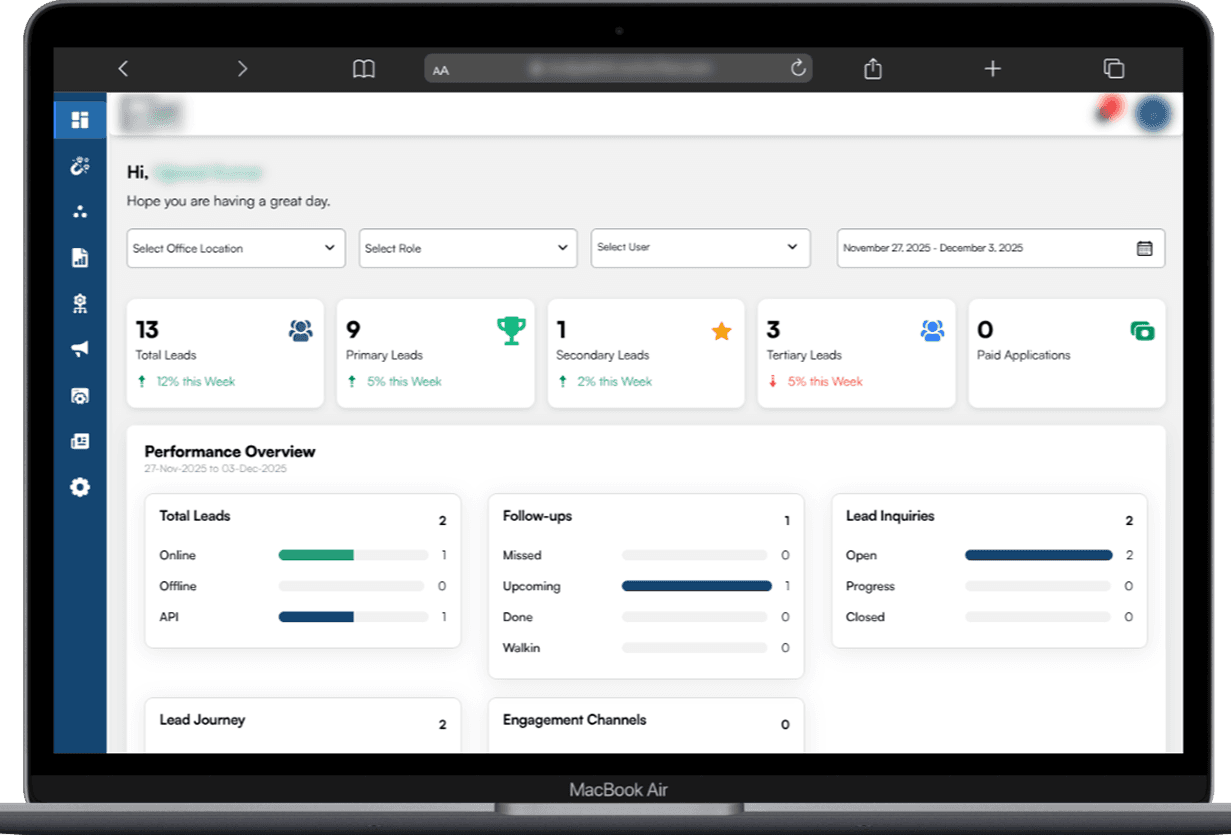Image resolution: width=1231 pixels, height=835 pixels.
Task: Click the browser Share button
Action: 871,68
